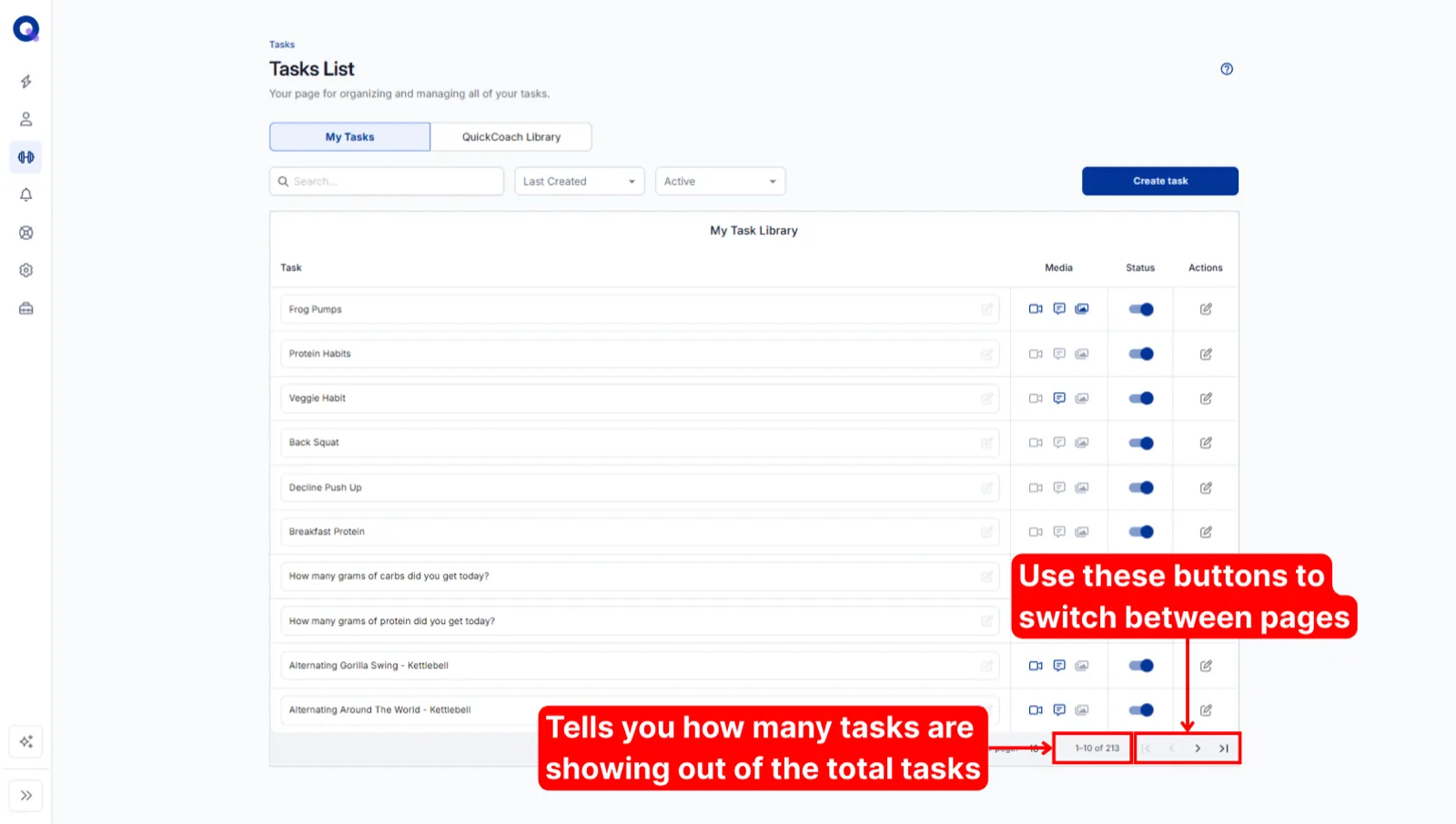Image resolution: width=1456 pixels, height=824 pixels.
Task: Toggle status switch for Veggie Habit
Action: click(x=1141, y=398)
